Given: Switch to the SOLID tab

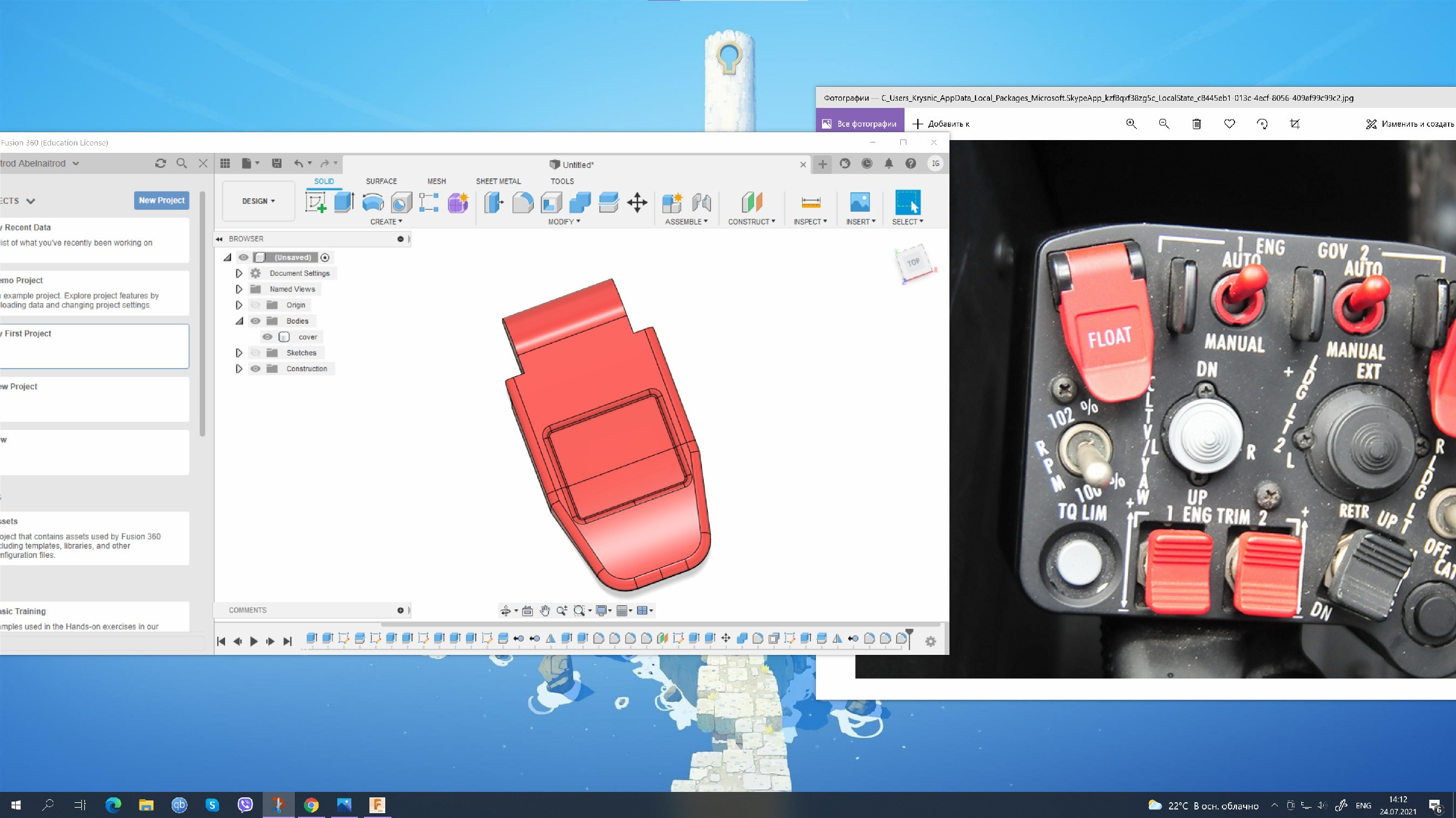Looking at the screenshot, I should click(324, 181).
